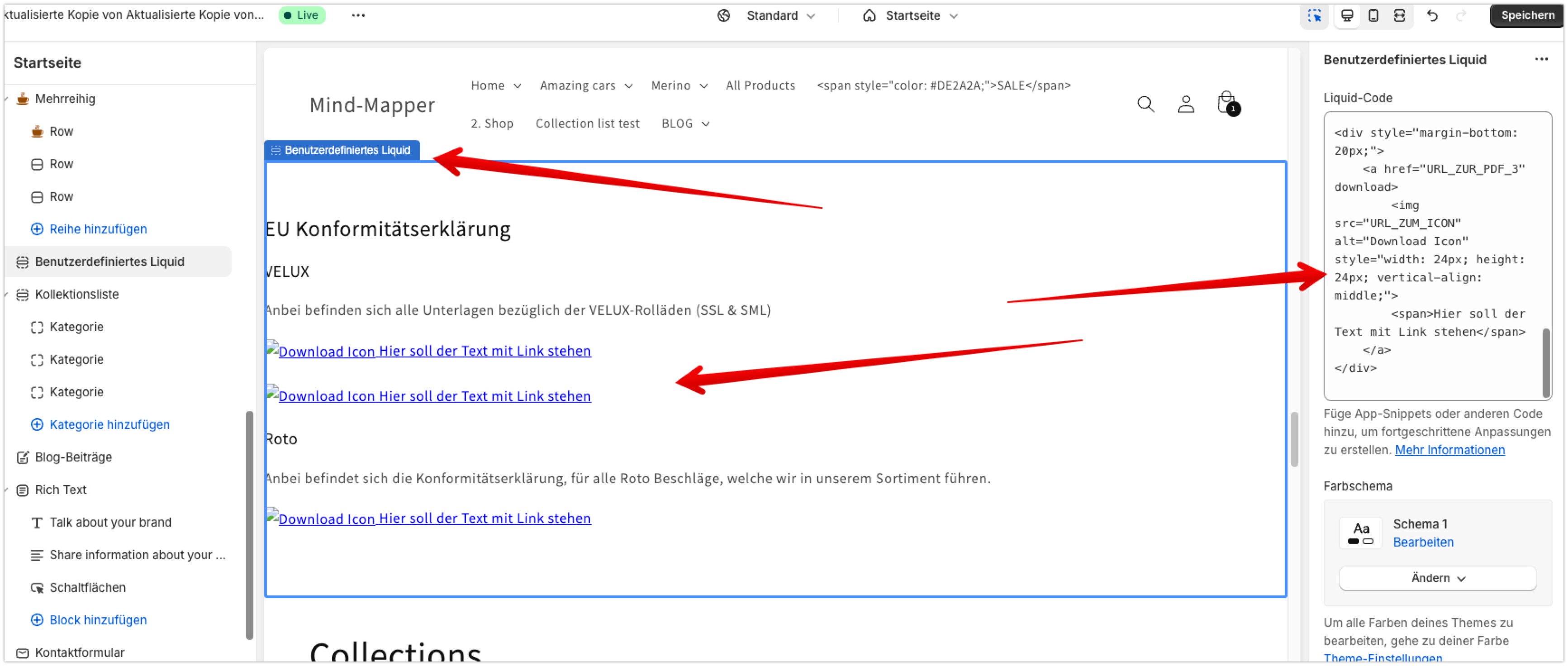Switch to mobile preview icon

click(1373, 16)
